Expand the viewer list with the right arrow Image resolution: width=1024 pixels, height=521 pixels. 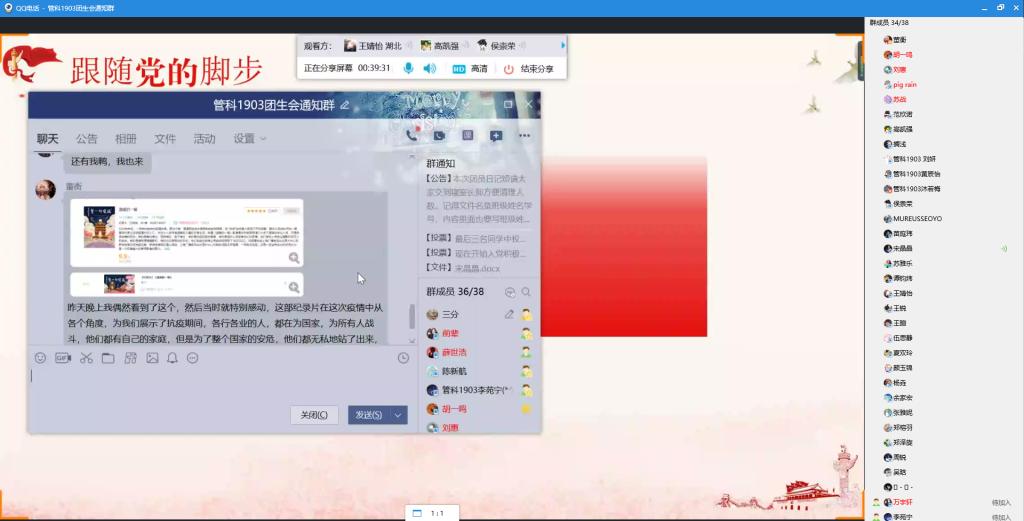click(x=563, y=45)
